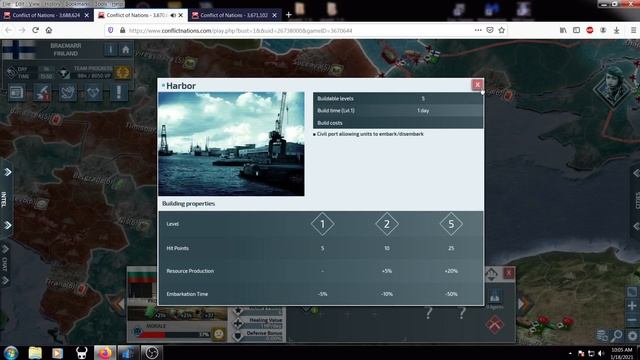Image resolution: width=640 pixels, height=360 pixels.
Task: Click the red diamond demolish icon
Action: (x=495, y=325)
